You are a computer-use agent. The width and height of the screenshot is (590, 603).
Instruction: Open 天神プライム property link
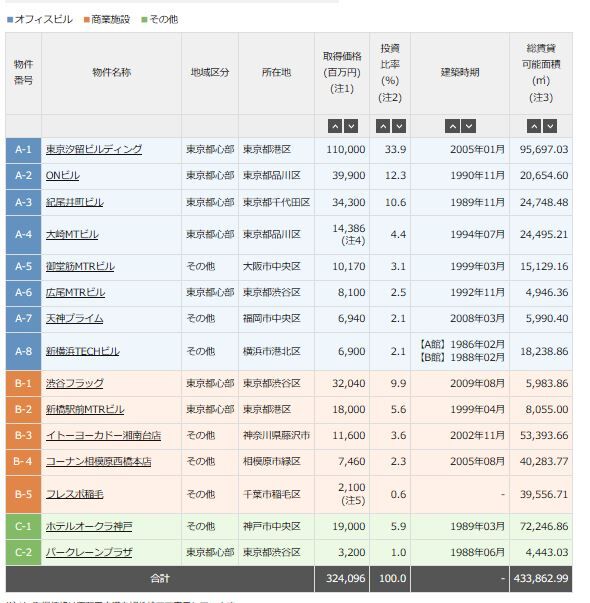(75, 318)
